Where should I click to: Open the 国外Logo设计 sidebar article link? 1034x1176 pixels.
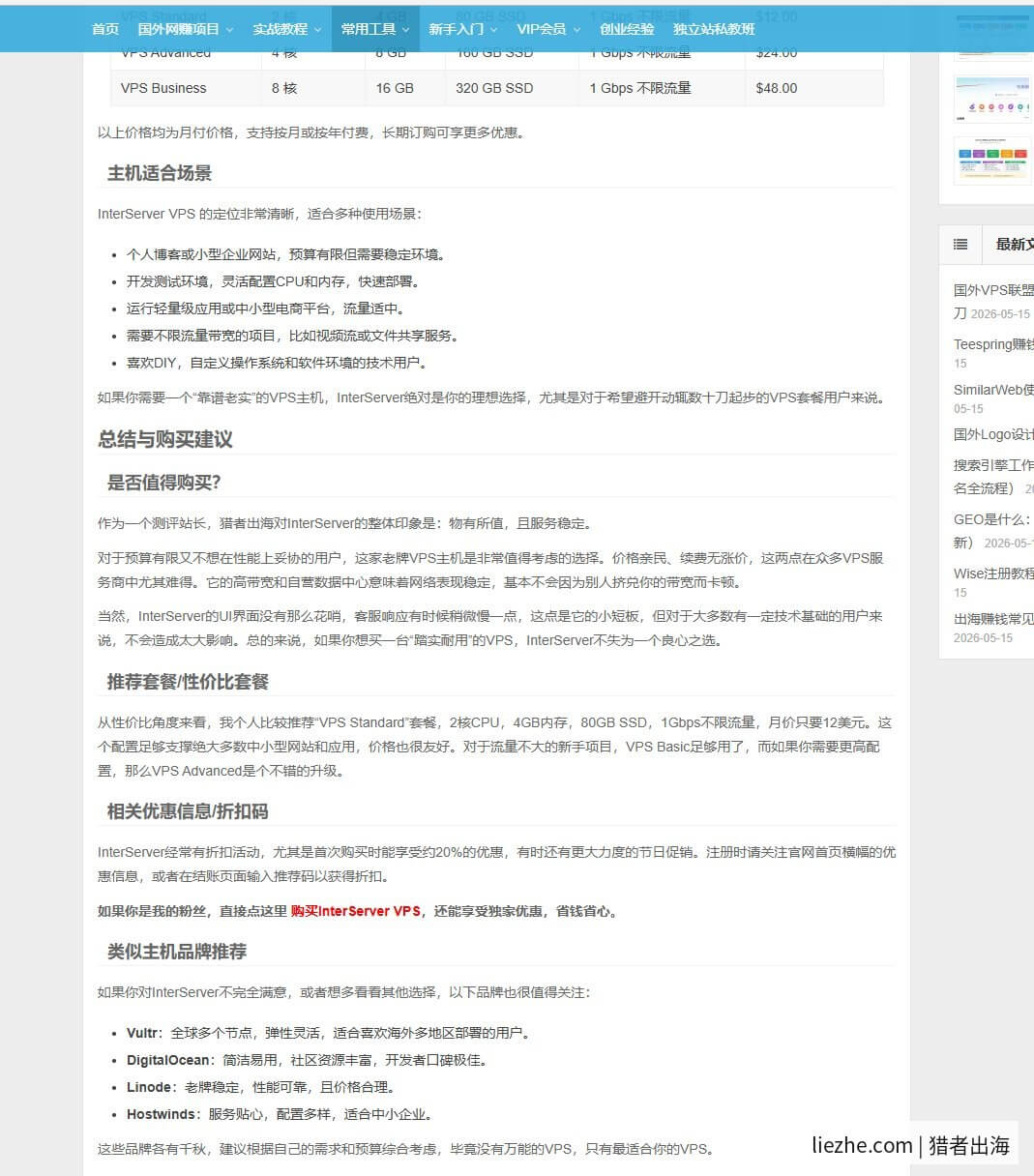(x=993, y=434)
